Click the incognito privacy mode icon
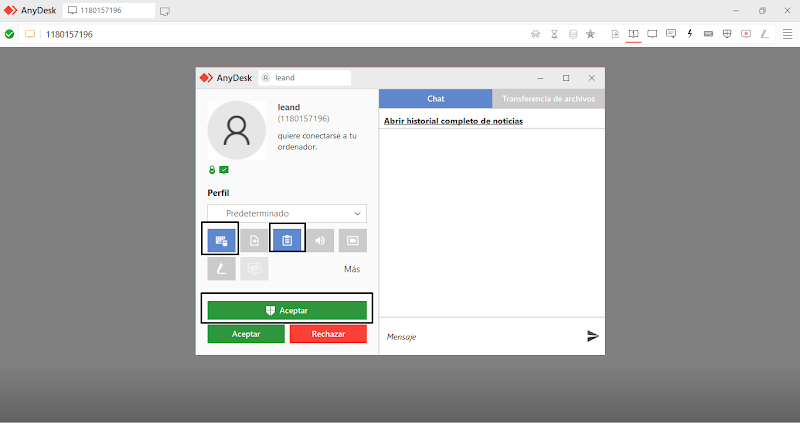 point(535,34)
